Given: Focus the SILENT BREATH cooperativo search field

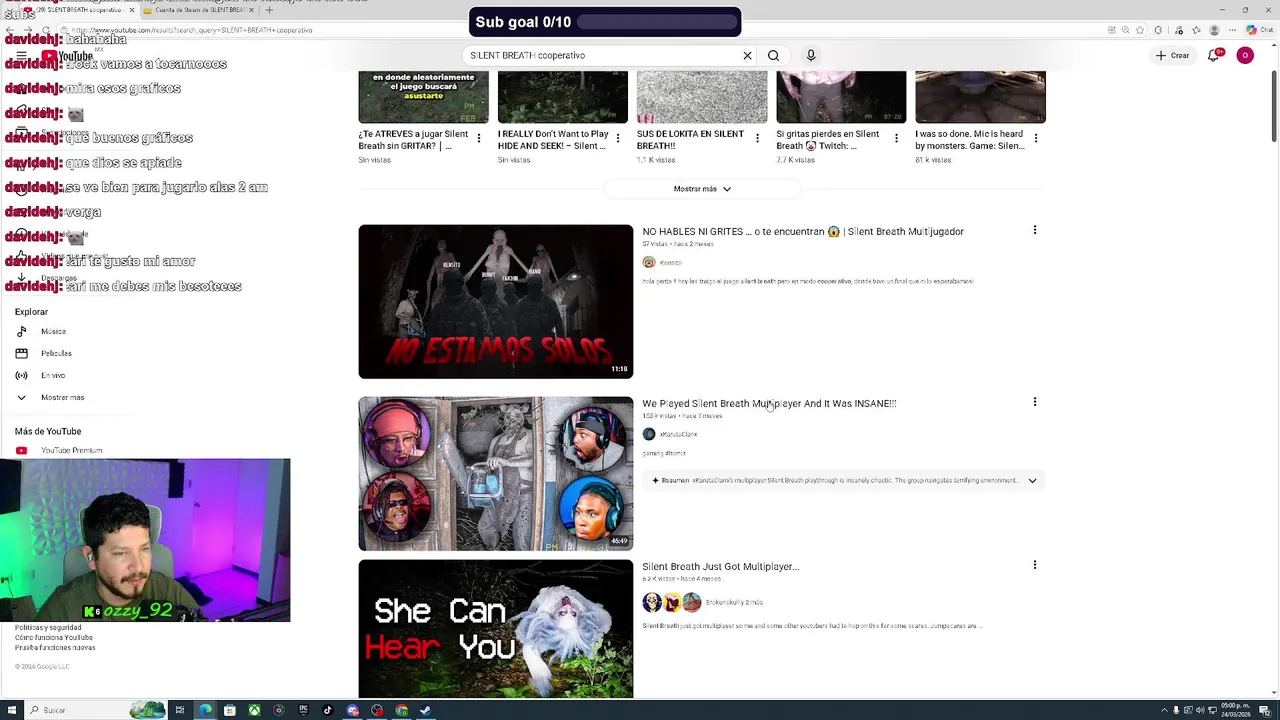Looking at the screenshot, I should (x=600, y=56).
